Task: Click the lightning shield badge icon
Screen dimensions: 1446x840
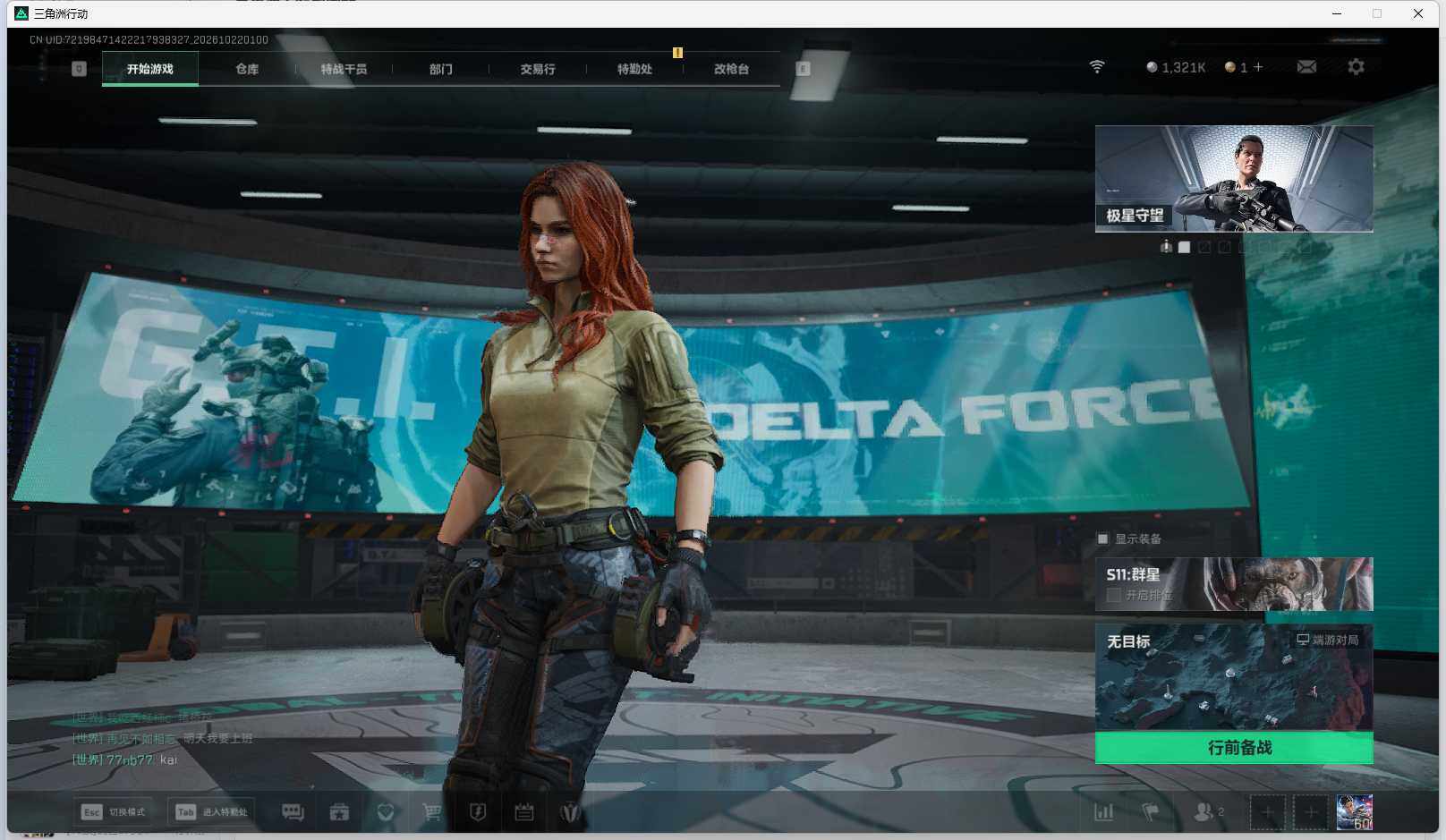Action: click(478, 812)
